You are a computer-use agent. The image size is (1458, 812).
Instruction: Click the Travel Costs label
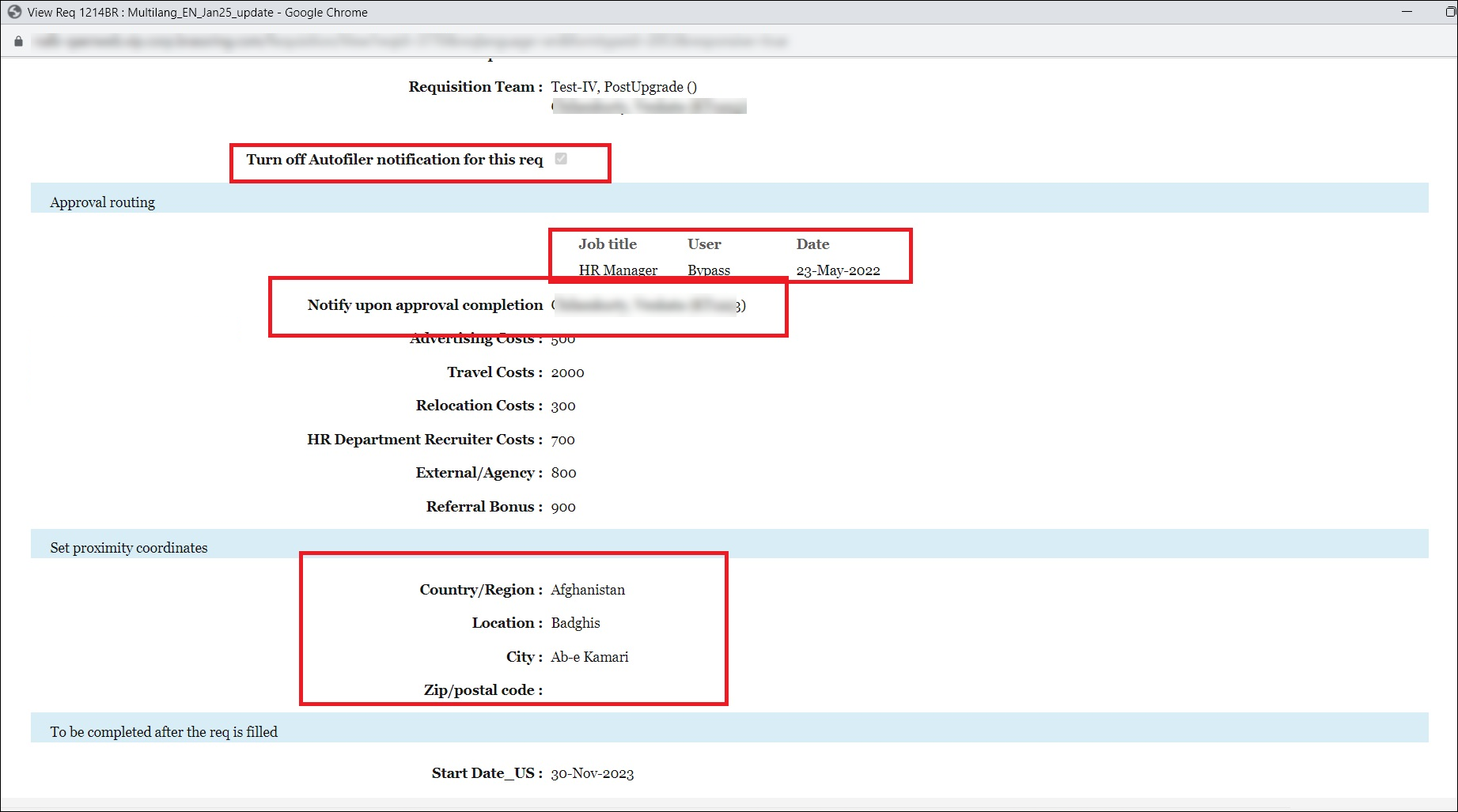point(494,372)
